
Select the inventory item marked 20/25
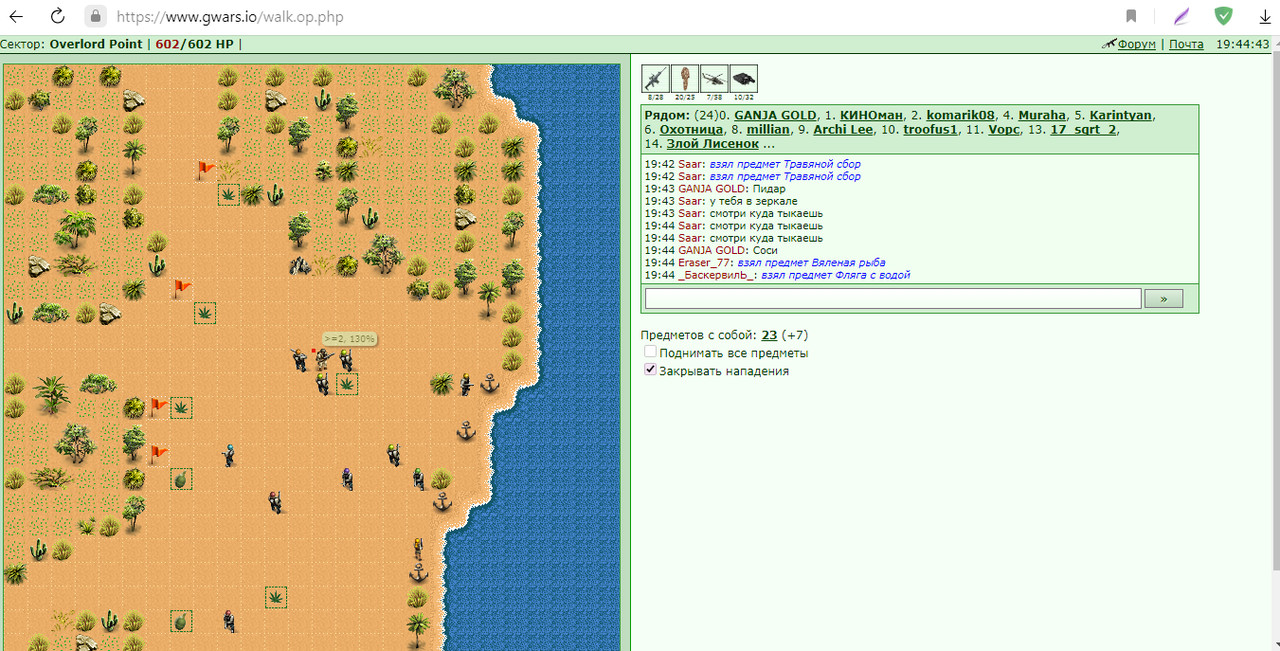tap(685, 79)
